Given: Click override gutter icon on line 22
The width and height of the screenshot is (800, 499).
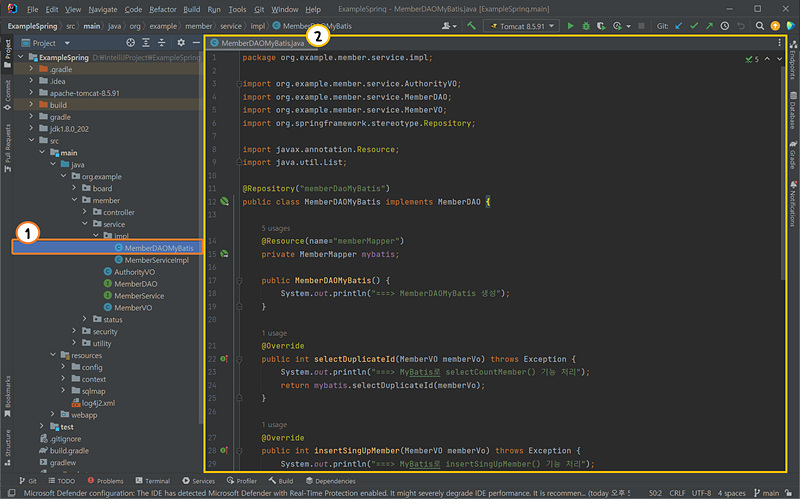Looking at the screenshot, I should [x=224, y=359].
